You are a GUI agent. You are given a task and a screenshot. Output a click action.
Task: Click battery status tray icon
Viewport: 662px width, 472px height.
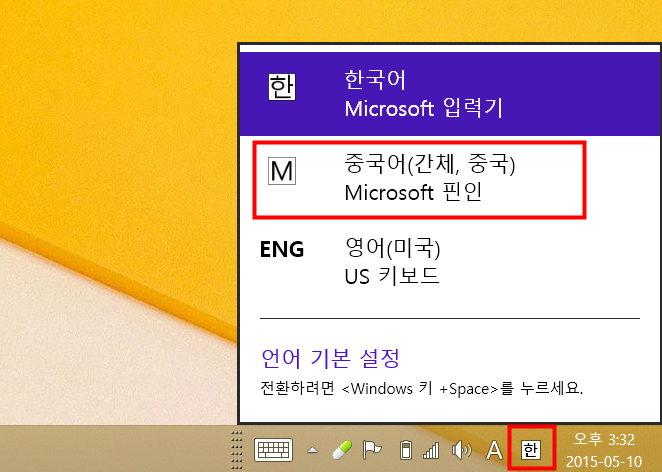tap(405, 450)
